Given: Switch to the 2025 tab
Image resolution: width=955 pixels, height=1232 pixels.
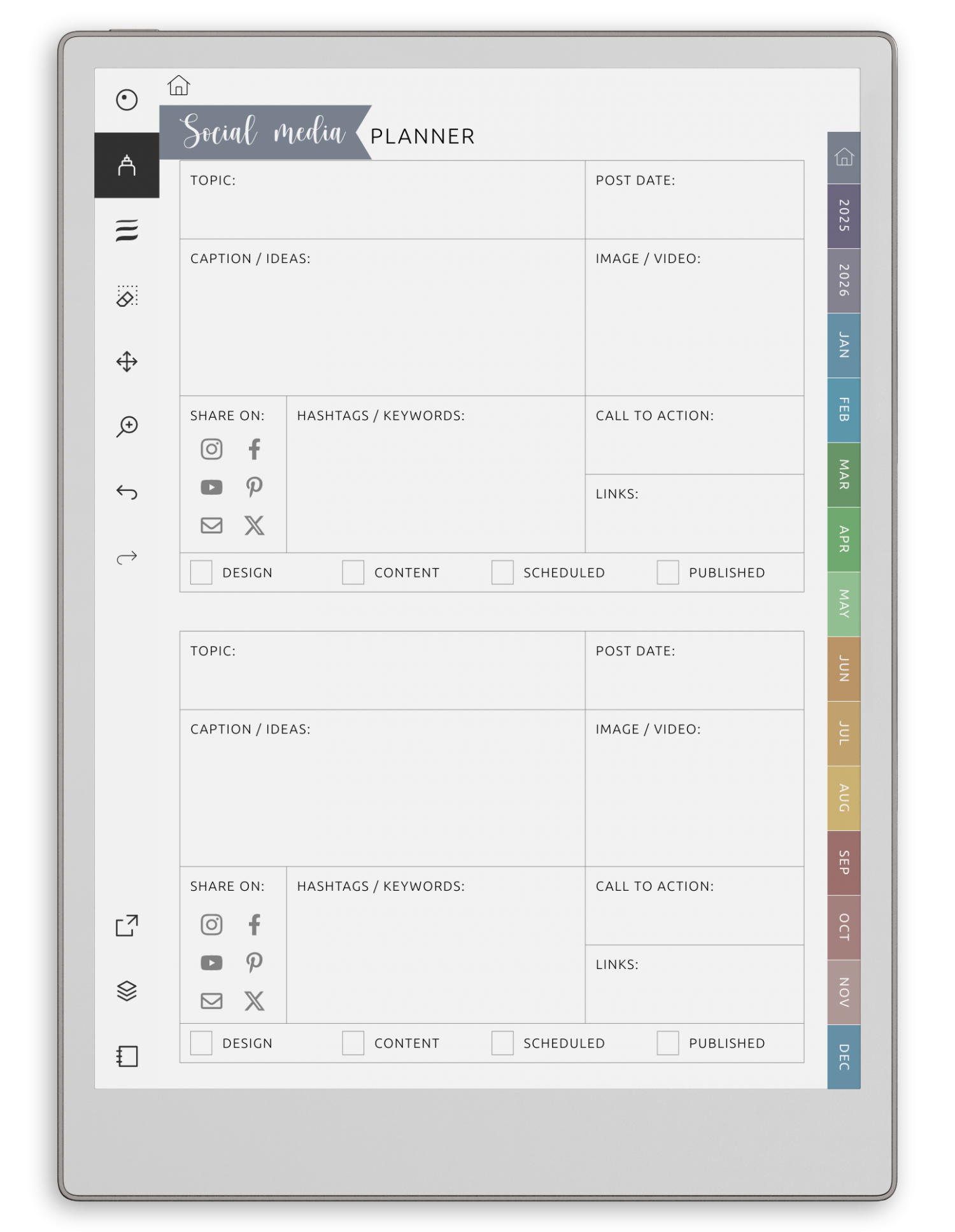Looking at the screenshot, I should [844, 216].
